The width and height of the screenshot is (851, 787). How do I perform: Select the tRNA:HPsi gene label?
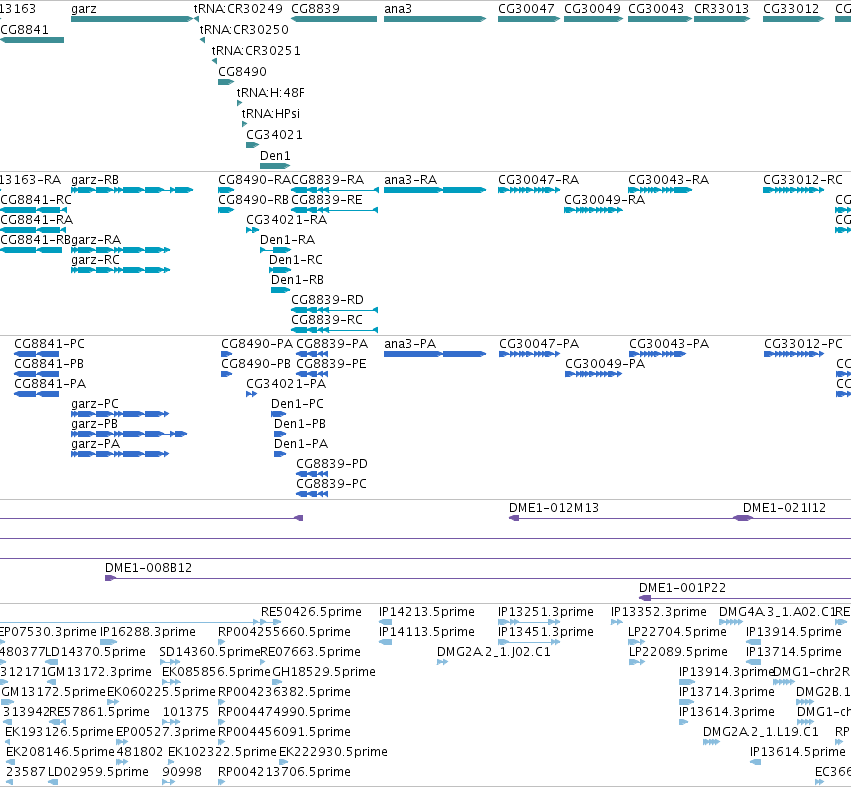tap(271, 113)
